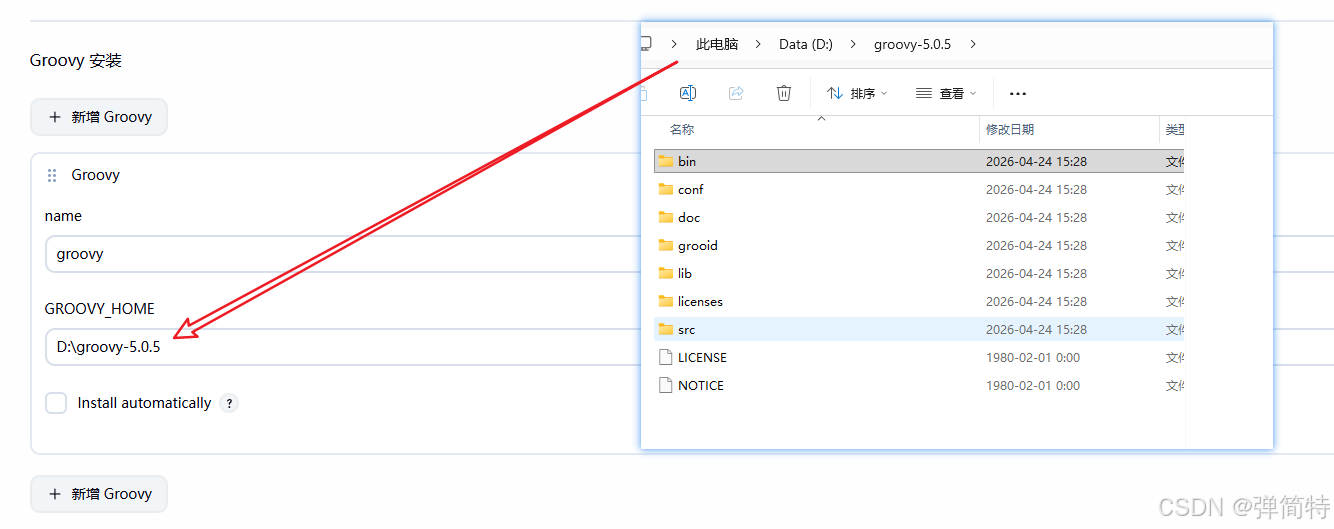This screenshot has width=1334, height=529.
Task: Click the grooid folder icon
Action: [x=666, y=245]
